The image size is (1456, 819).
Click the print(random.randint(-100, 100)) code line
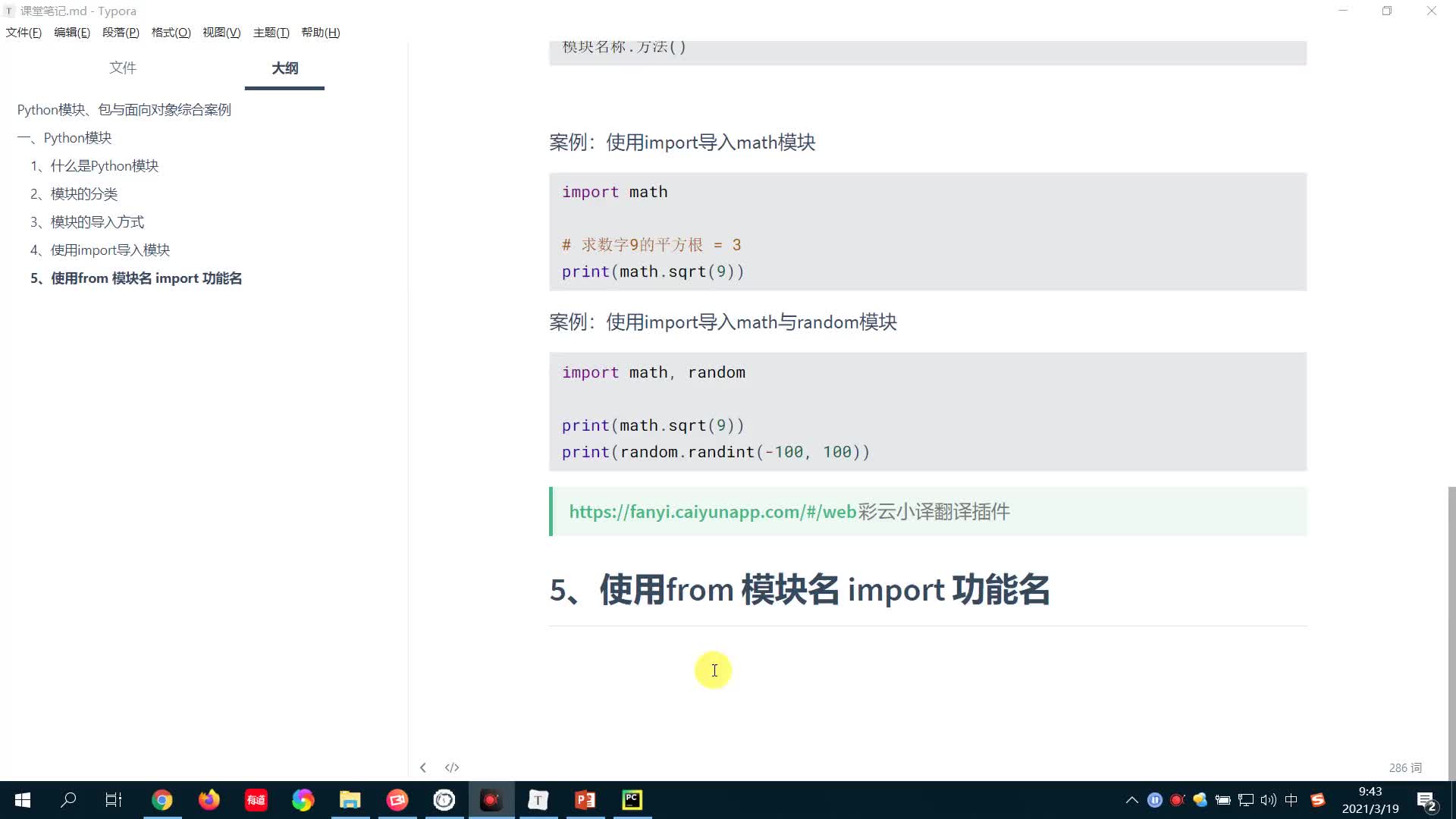pos(716,452)
